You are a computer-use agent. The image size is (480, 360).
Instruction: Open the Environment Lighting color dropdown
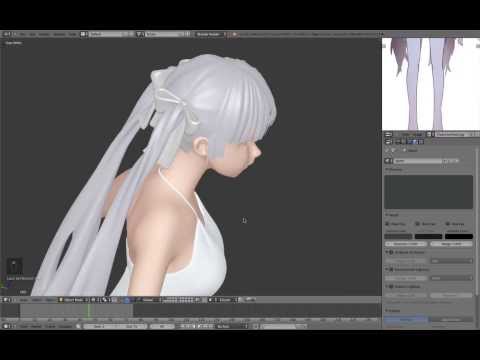451,278
